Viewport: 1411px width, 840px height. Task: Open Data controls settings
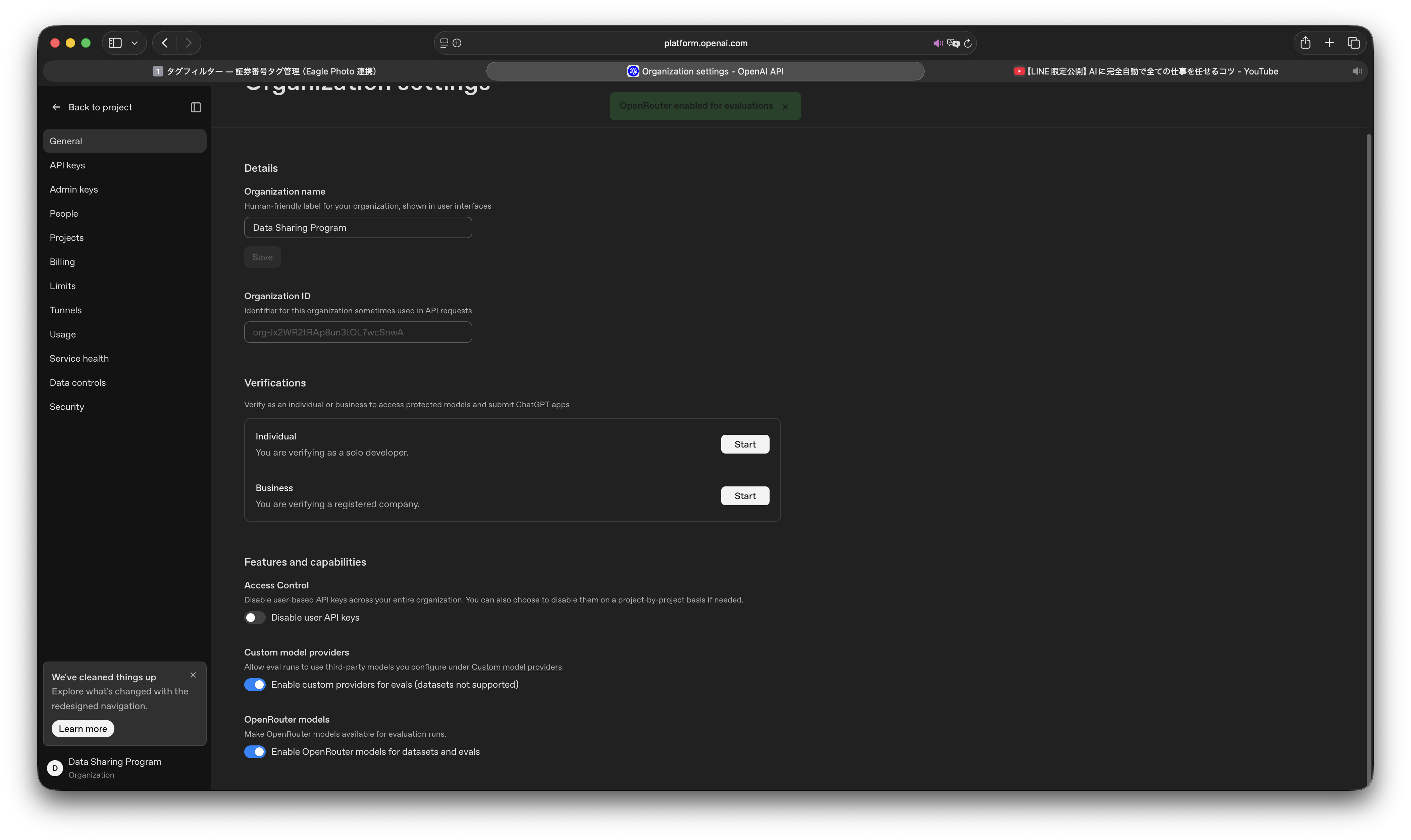tap(124, 383)
